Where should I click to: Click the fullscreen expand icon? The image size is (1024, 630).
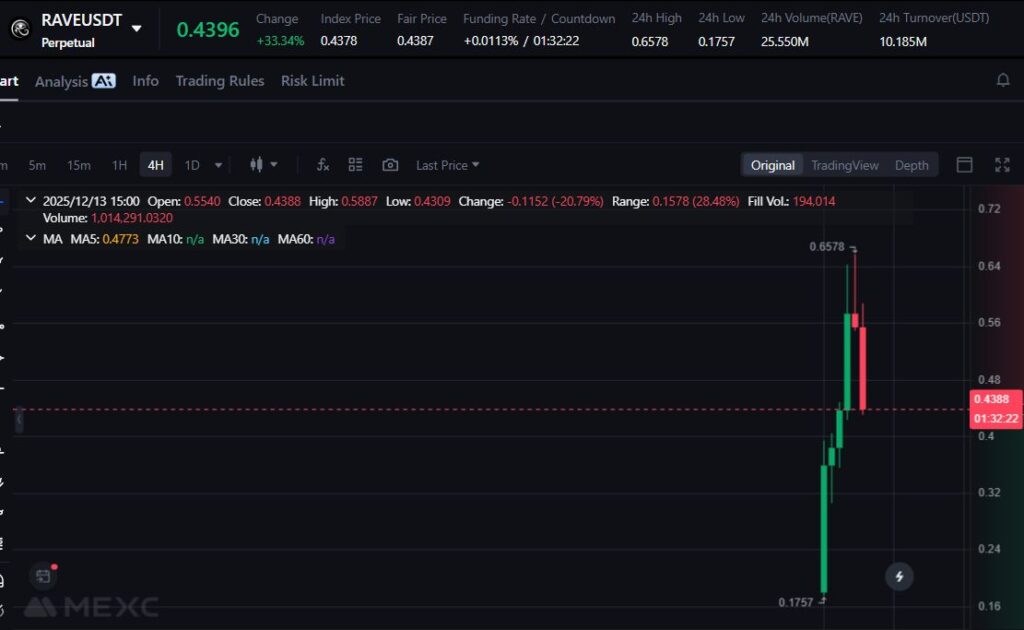[1002, 165]
